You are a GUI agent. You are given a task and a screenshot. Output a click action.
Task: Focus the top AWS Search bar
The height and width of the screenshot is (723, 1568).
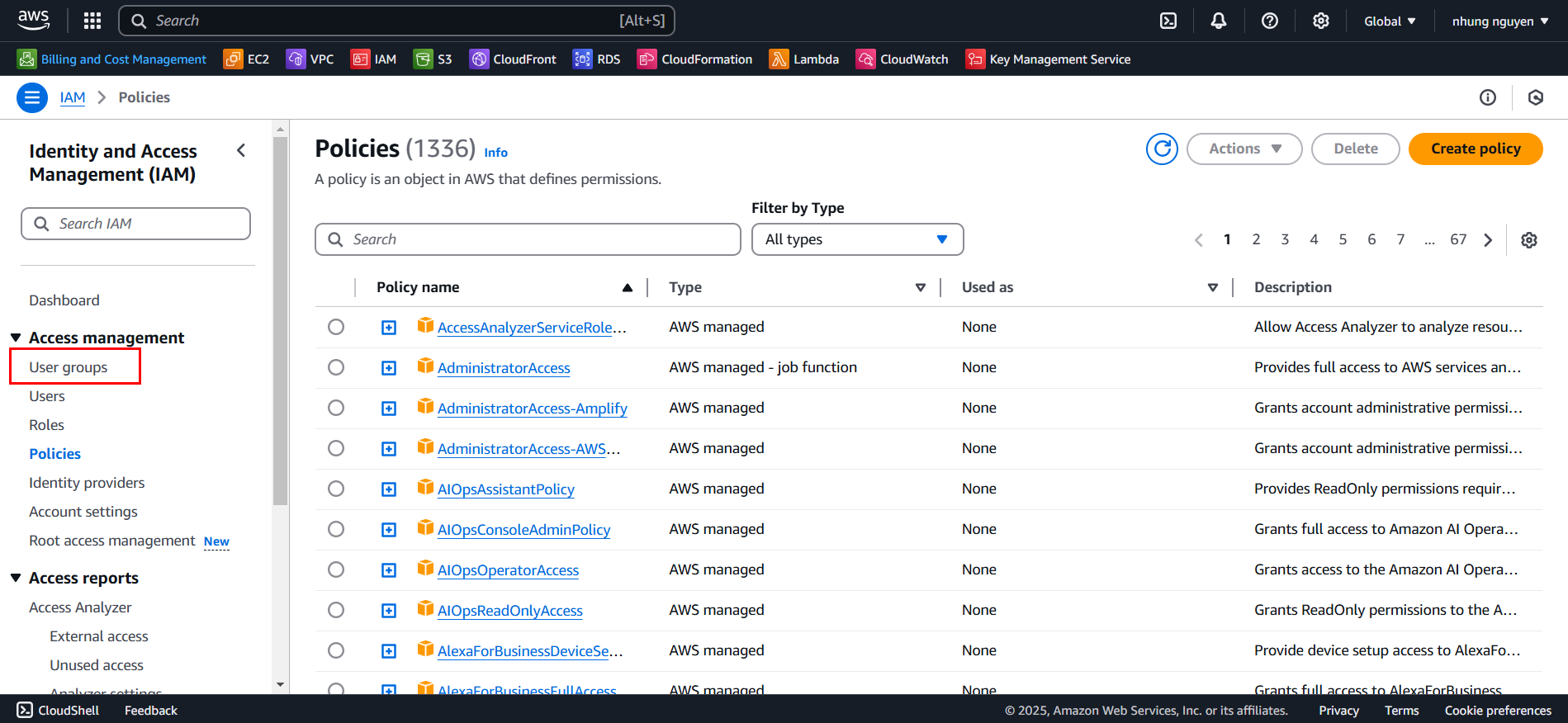pos(397,21)
